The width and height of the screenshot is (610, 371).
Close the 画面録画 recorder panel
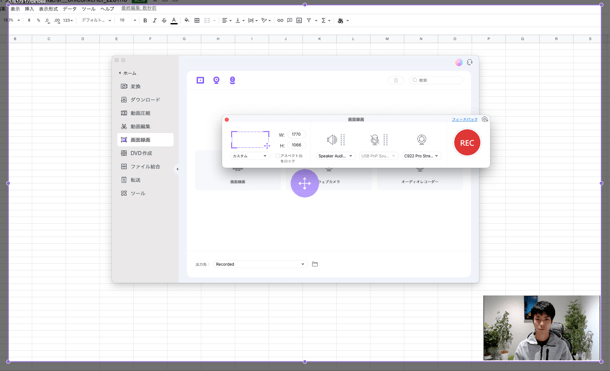point(227,120)
